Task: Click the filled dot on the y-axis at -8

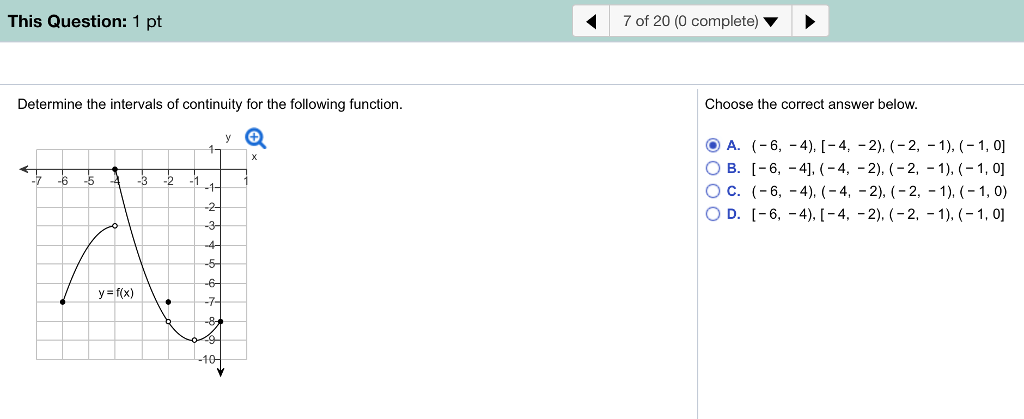Action: click(x=220, y=321)
